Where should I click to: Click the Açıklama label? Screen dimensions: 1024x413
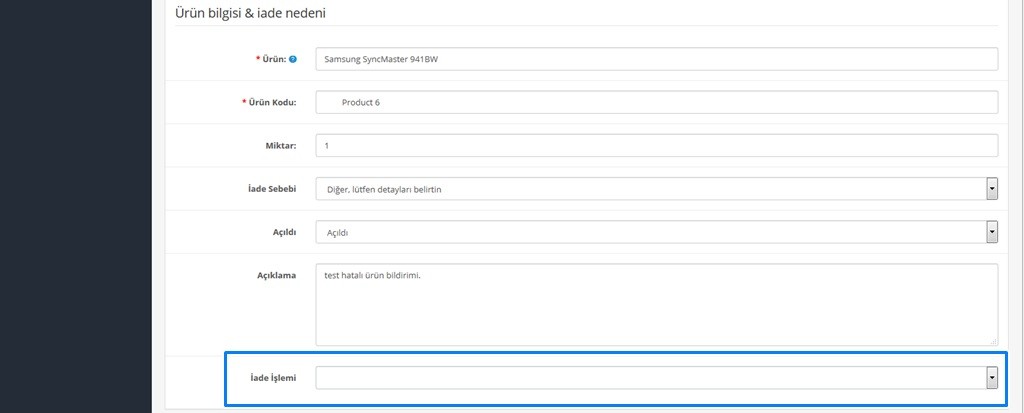(276, 275)
